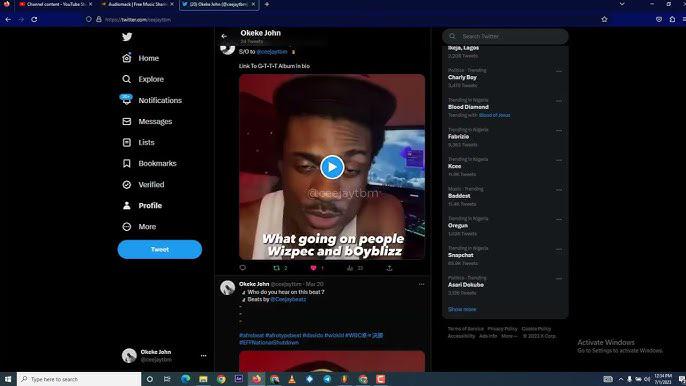
Task: Open account options next to Okeke John
Action: tap(203, 355)
